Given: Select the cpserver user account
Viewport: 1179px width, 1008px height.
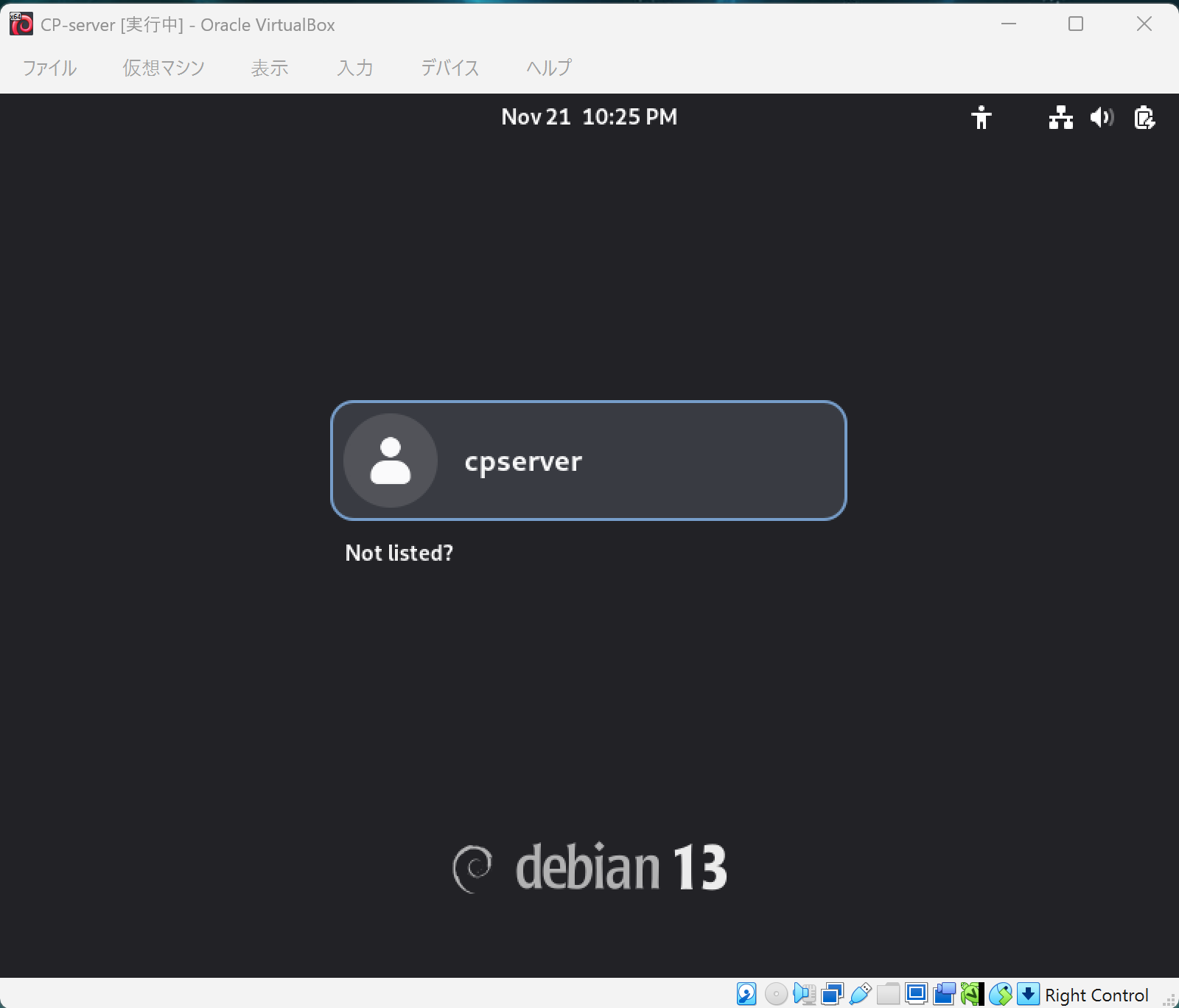Looking at the screenshot, I should tap(589, 461).
